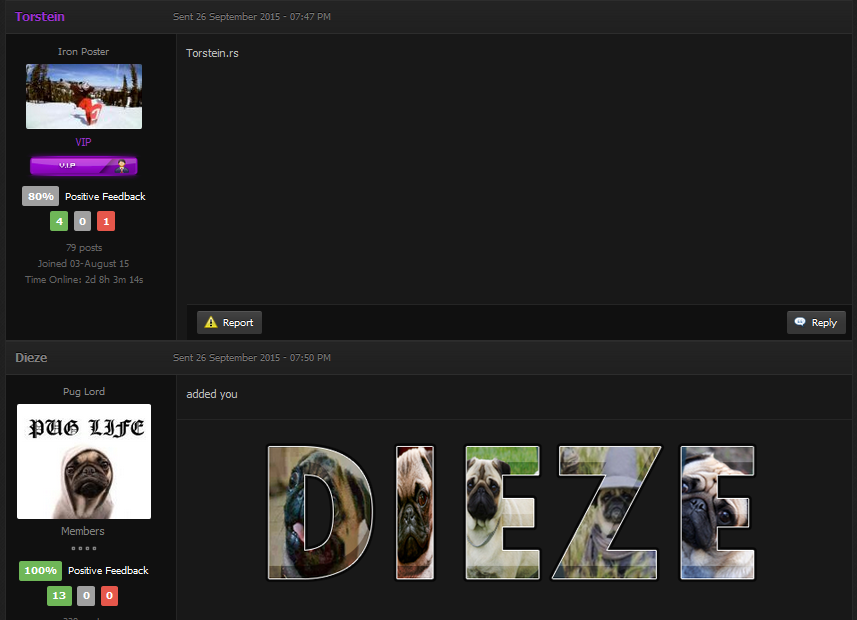Screen dimensions: 857x620
Task: Click the member rank dots under Dieze
Action: 84,548
